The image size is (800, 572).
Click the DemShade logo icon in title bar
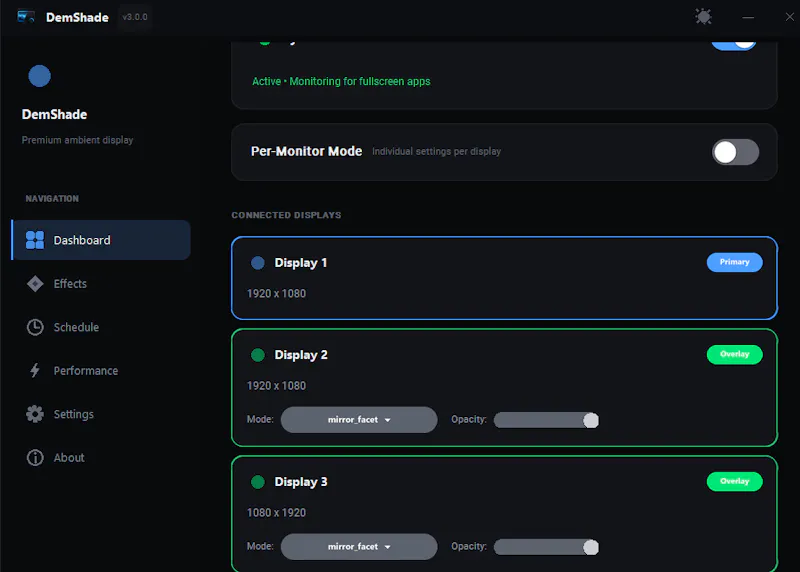click(26, 17)
